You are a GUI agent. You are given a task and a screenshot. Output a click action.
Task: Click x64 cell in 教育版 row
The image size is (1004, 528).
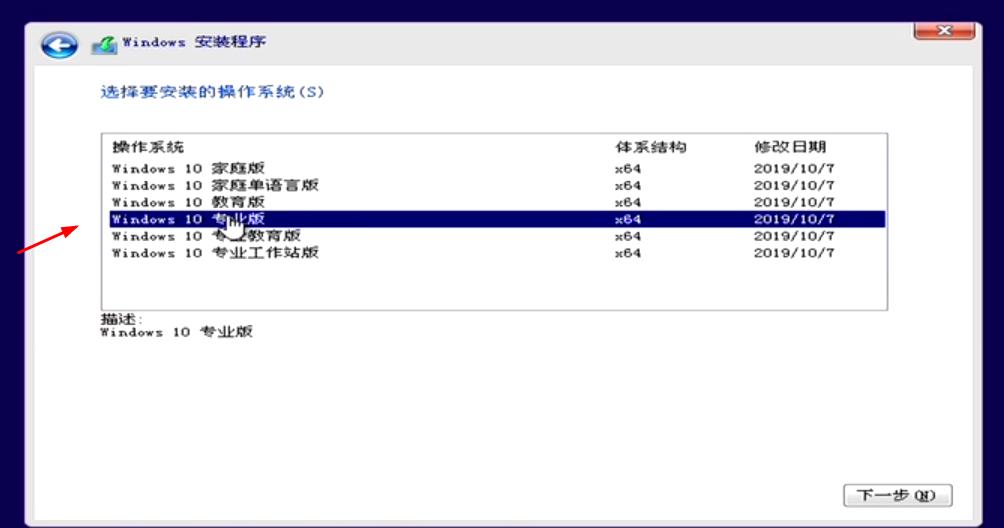coord(628,202)
